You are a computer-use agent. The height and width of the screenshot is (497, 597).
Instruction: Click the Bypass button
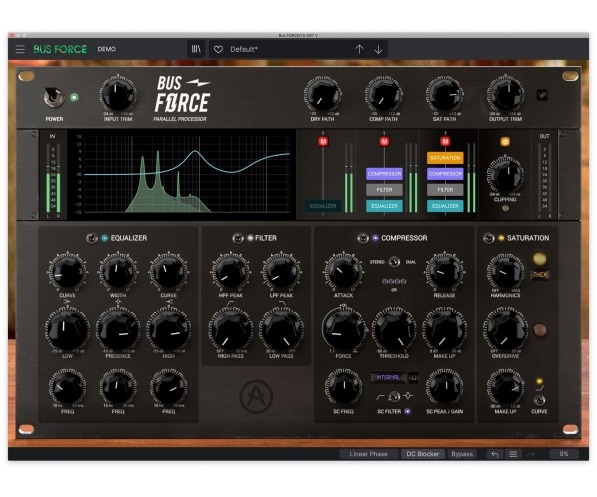462,454
